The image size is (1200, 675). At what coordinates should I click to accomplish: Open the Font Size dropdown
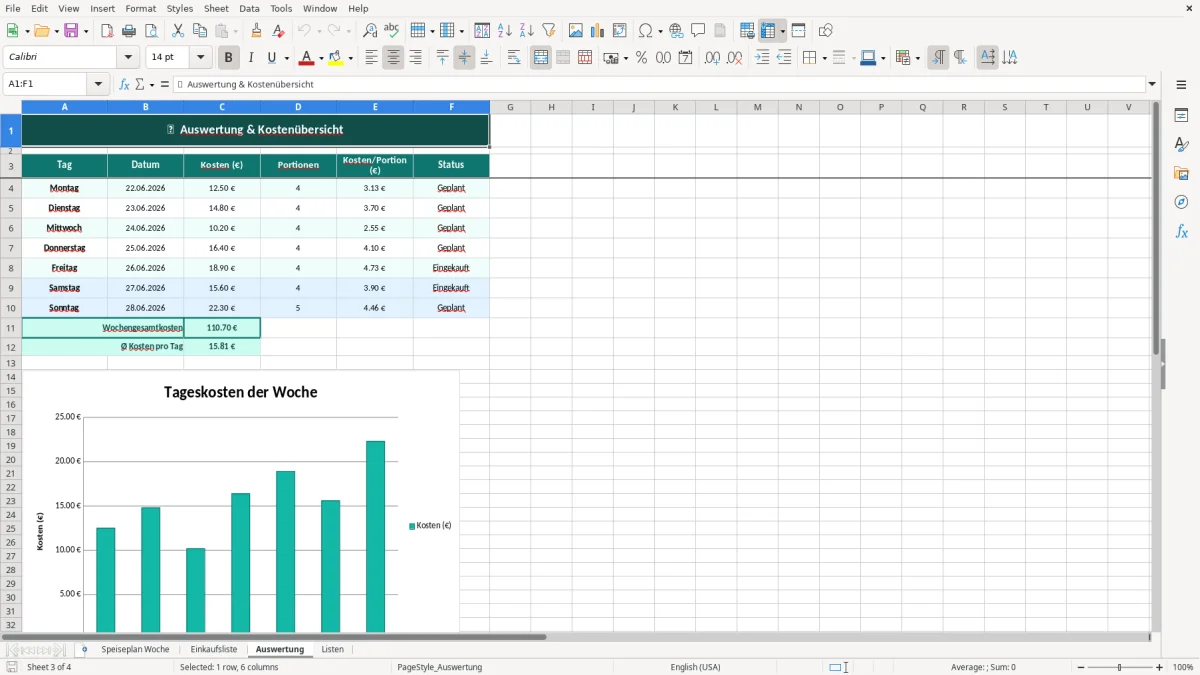click(200, 57)
